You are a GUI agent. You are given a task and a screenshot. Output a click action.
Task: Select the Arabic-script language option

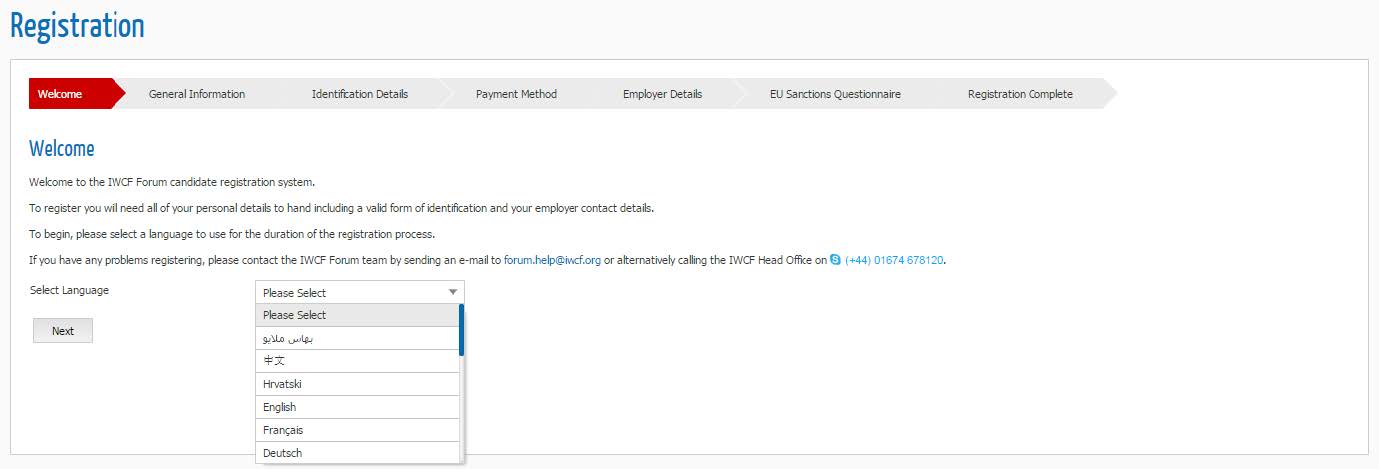pyautogui.click(x=357, y=338)
